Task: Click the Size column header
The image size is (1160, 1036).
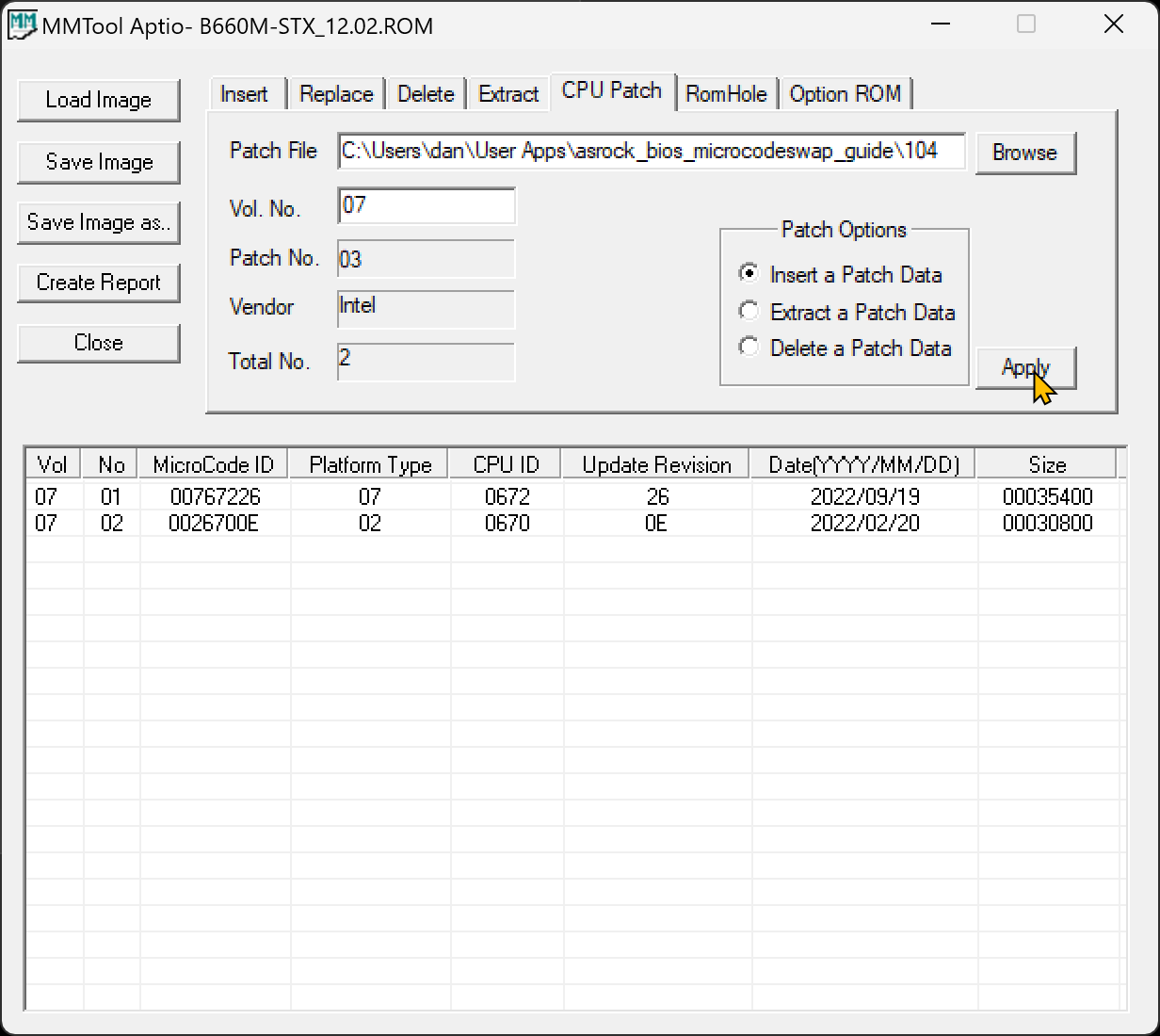Action: (x=1047, y=464)
